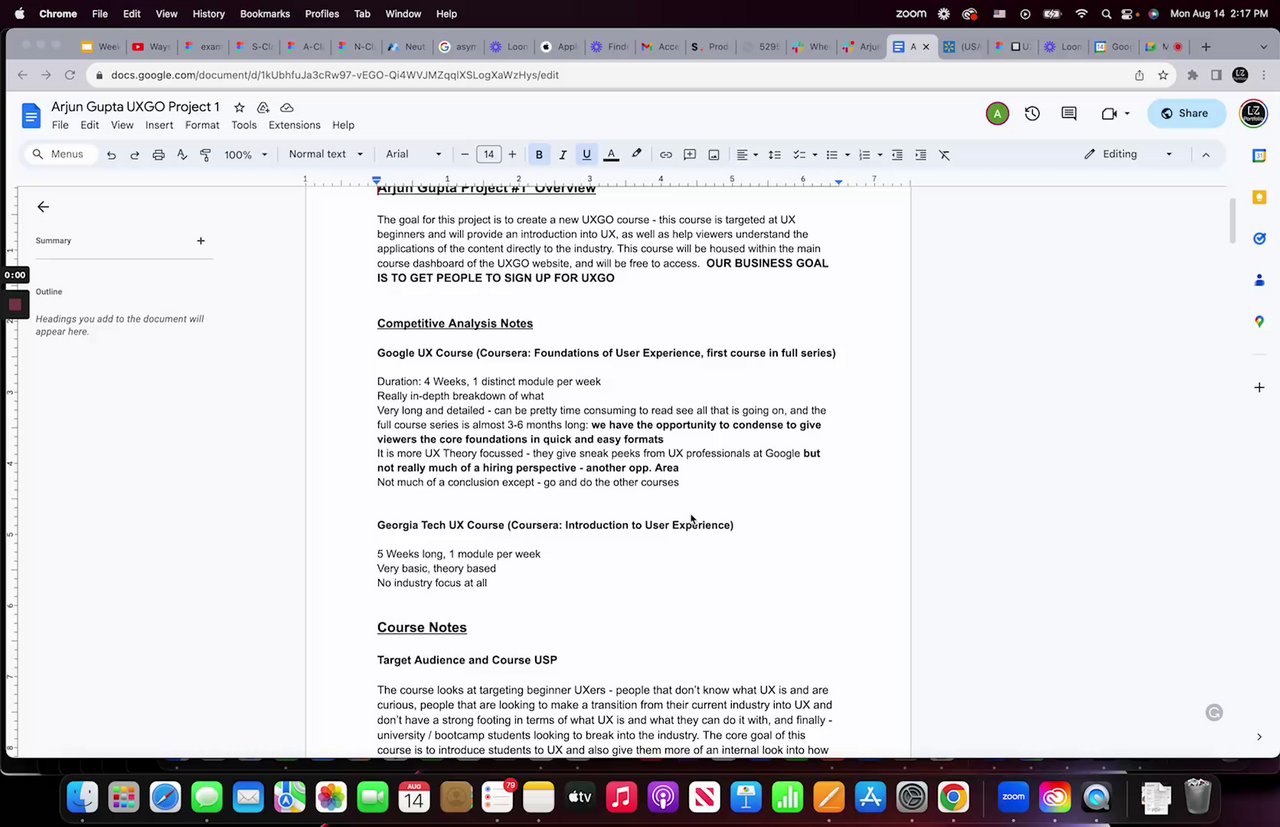Screen dimensions: 1280x827
Task: Open a new Chrome tab
Action: [1206, 46]
